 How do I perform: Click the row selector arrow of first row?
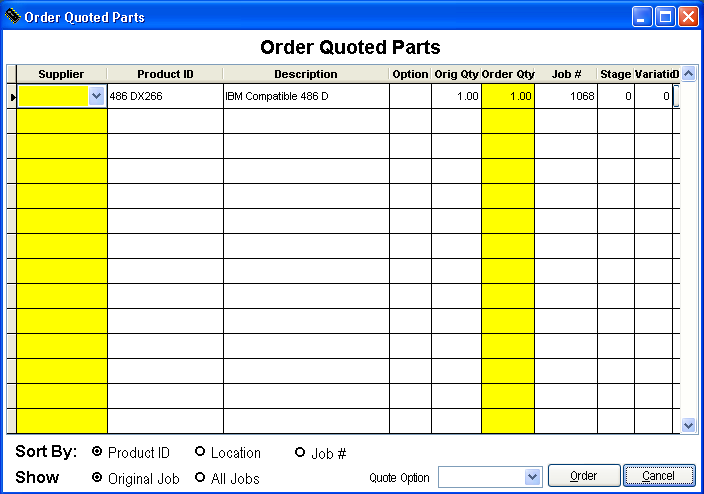click(x=12, y=97)
